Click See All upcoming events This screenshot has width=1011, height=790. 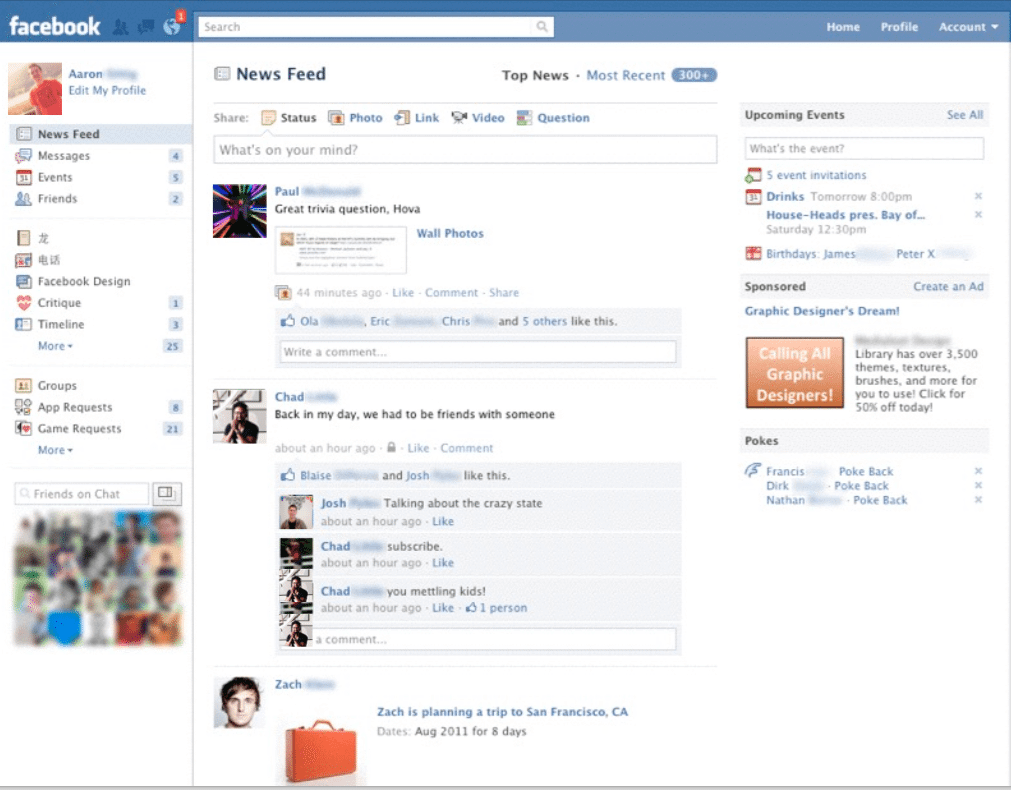(965, 115)
